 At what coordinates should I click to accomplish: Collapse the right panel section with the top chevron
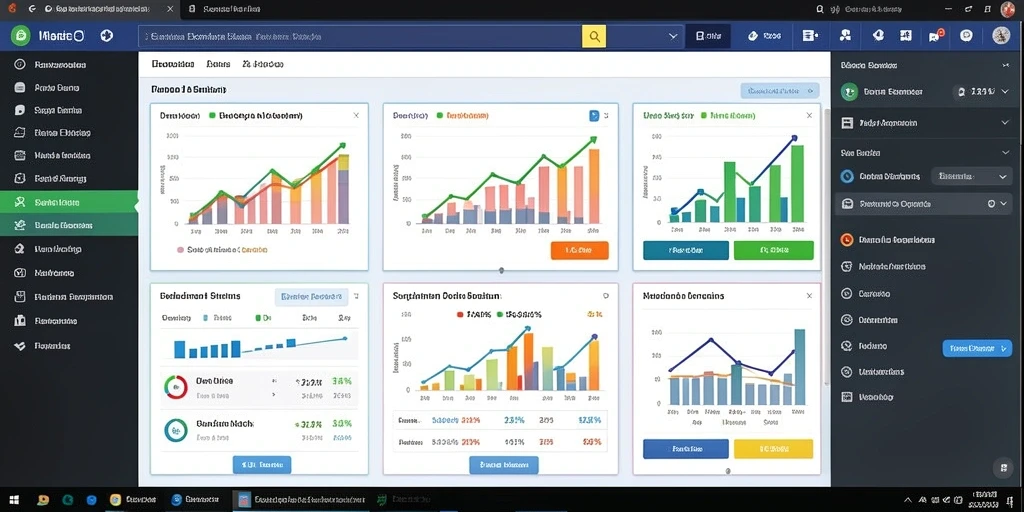pyautogui.click(x=1005, y=65)
